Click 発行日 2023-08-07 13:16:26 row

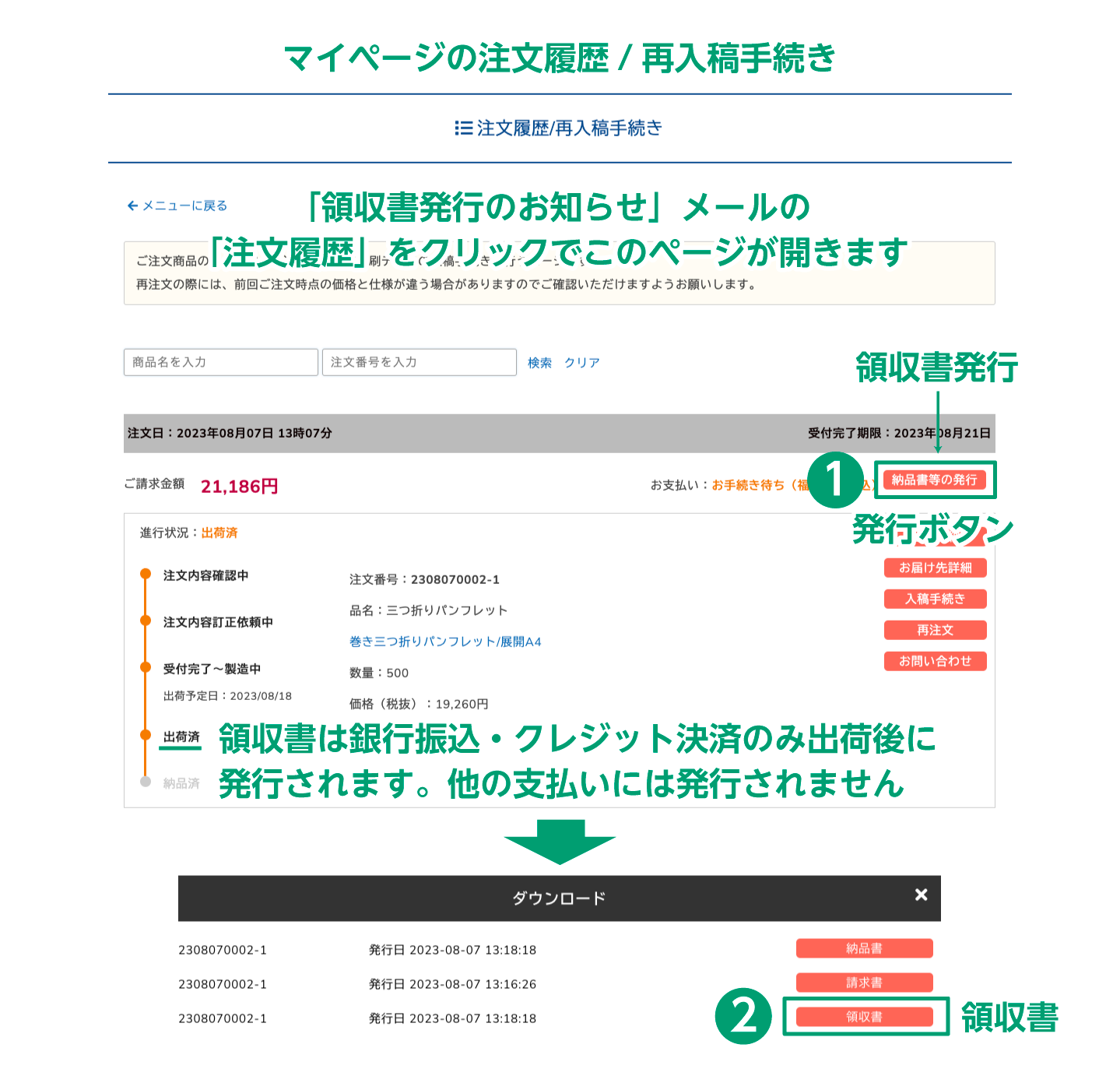point(452,984)
